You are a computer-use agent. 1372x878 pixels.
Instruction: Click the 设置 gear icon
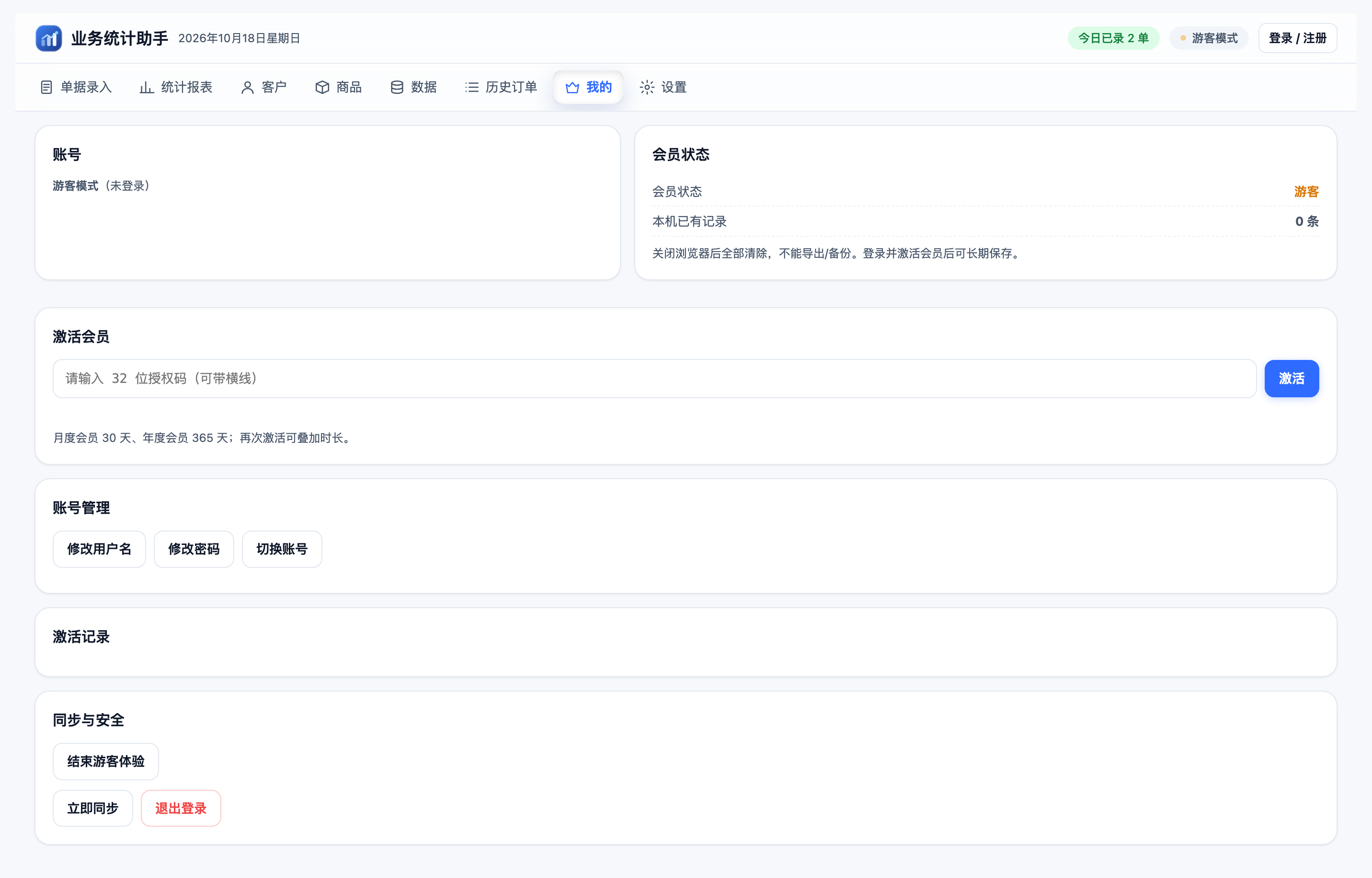pos(647,87)
